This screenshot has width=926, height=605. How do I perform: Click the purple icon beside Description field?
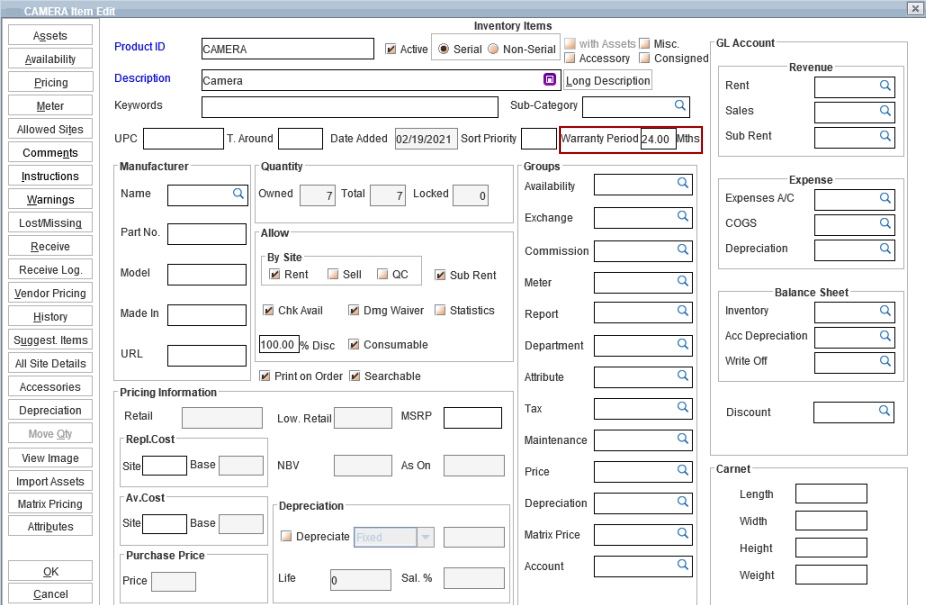coord(549,80)
